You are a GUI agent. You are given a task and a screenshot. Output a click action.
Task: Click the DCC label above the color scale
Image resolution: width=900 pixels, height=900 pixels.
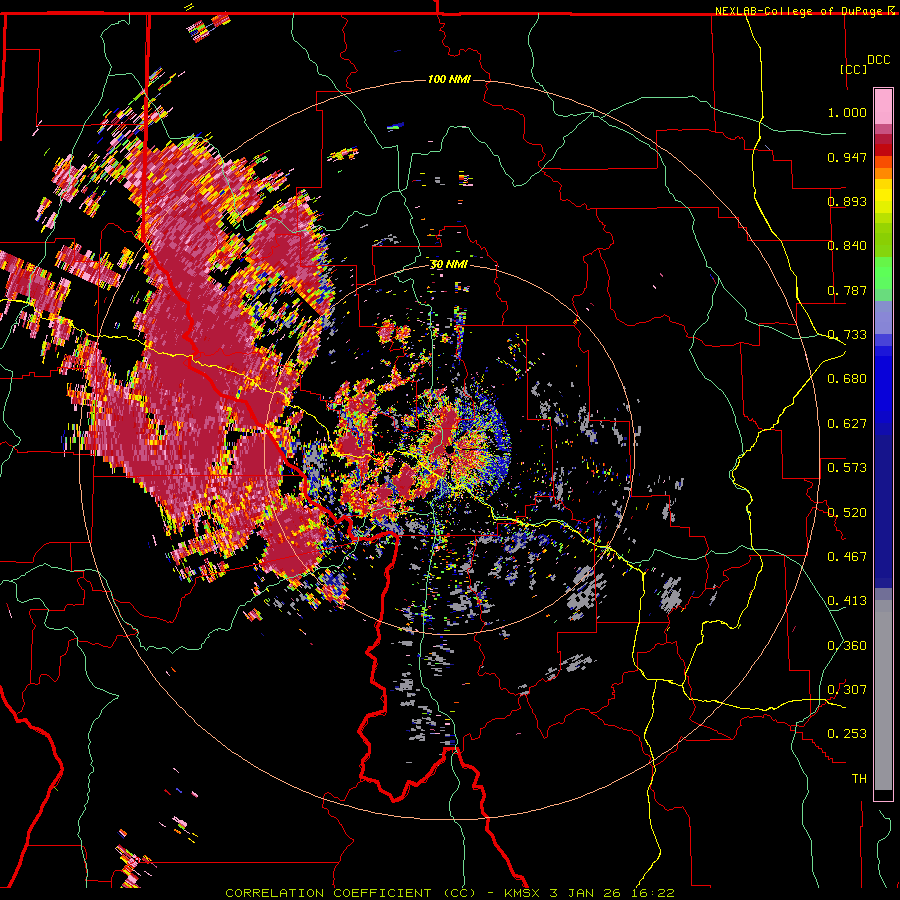point(878,60)
